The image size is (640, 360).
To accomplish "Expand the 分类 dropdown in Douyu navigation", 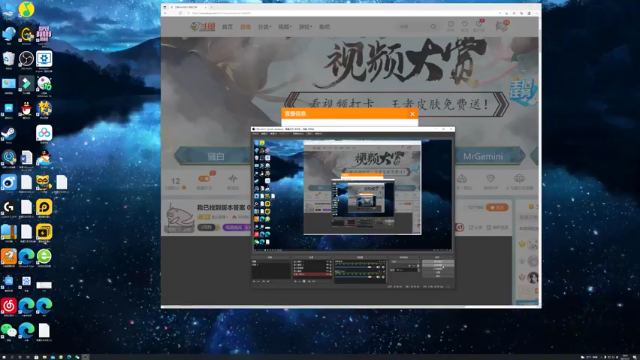I will click(264, 27).
